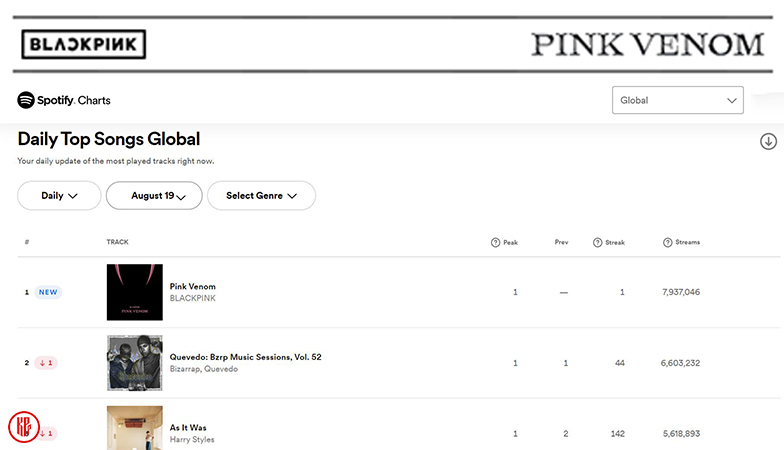The image size is (784, 450).
Task: Click the download chart icon
Action: tap(768, 141)
